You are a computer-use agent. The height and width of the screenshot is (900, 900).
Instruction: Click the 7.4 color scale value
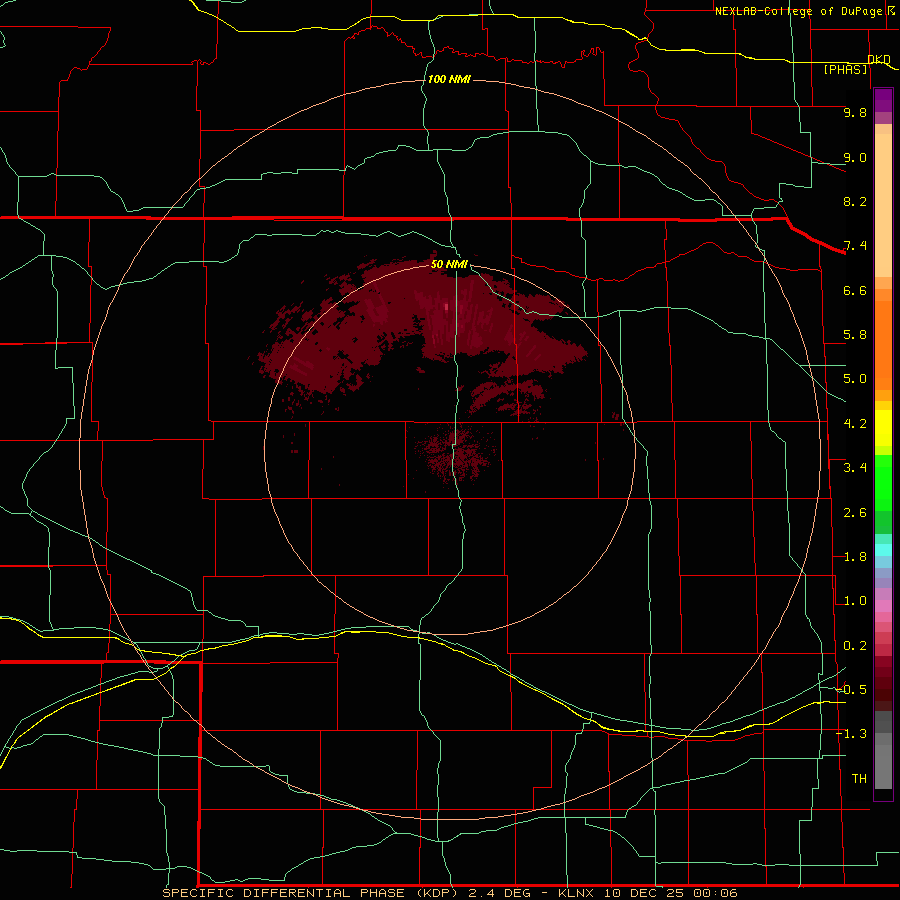pyautogui.click(x=855, y=246)
